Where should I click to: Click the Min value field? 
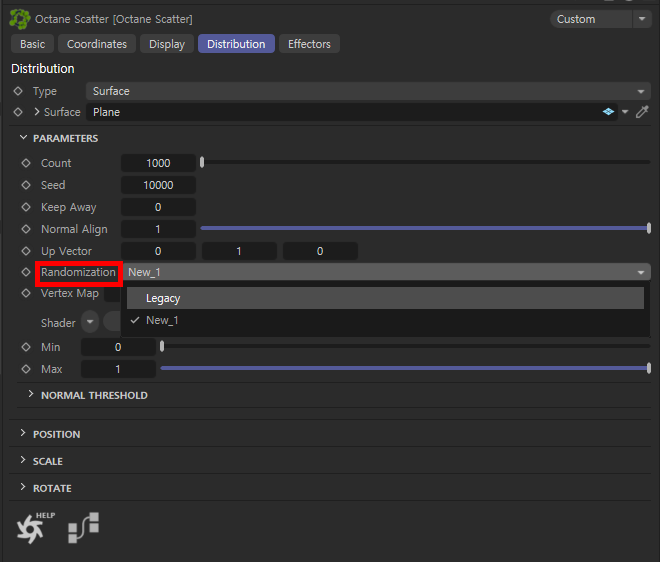coord(118,347)
